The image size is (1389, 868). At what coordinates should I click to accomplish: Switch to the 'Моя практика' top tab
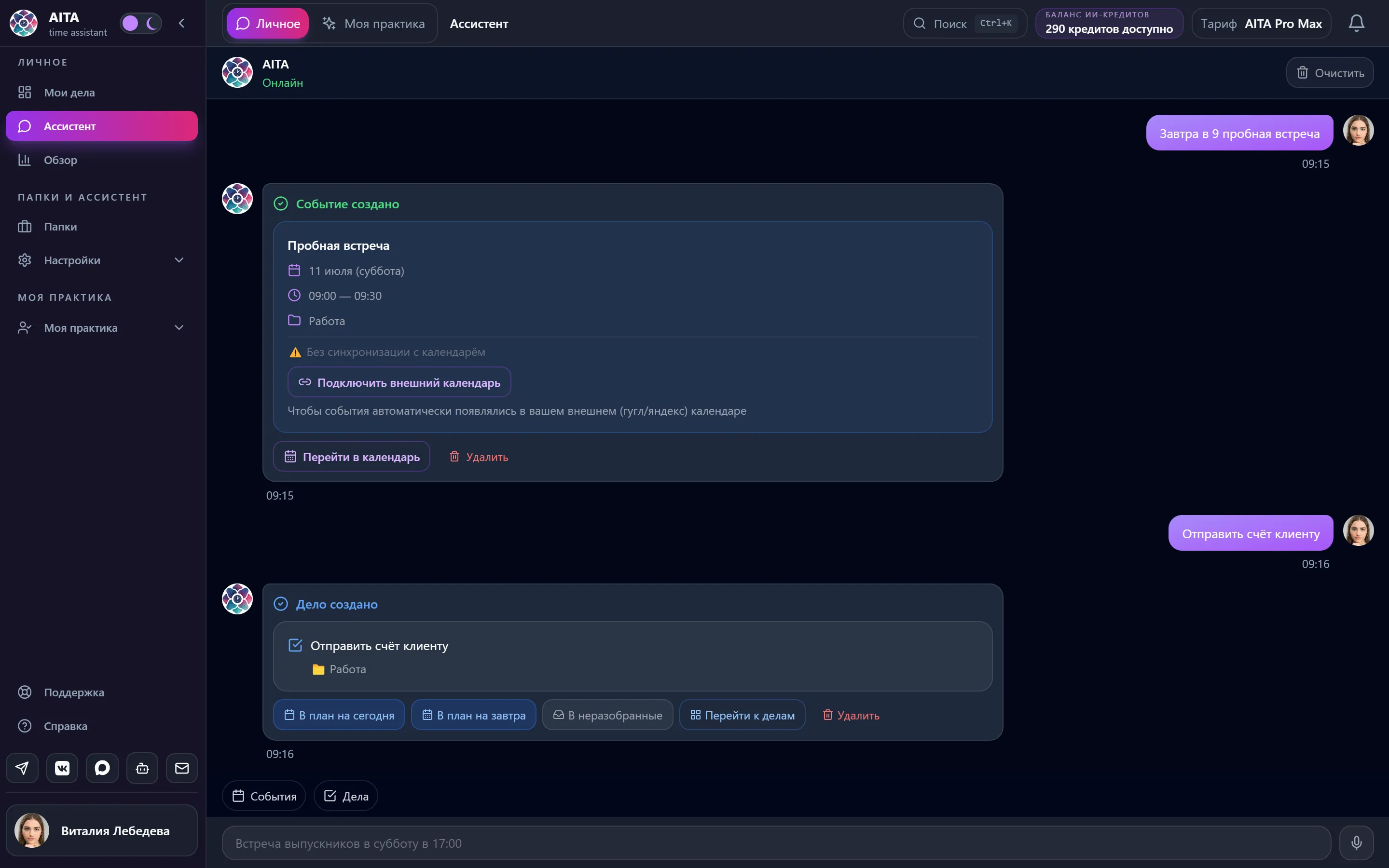point(373,24)
